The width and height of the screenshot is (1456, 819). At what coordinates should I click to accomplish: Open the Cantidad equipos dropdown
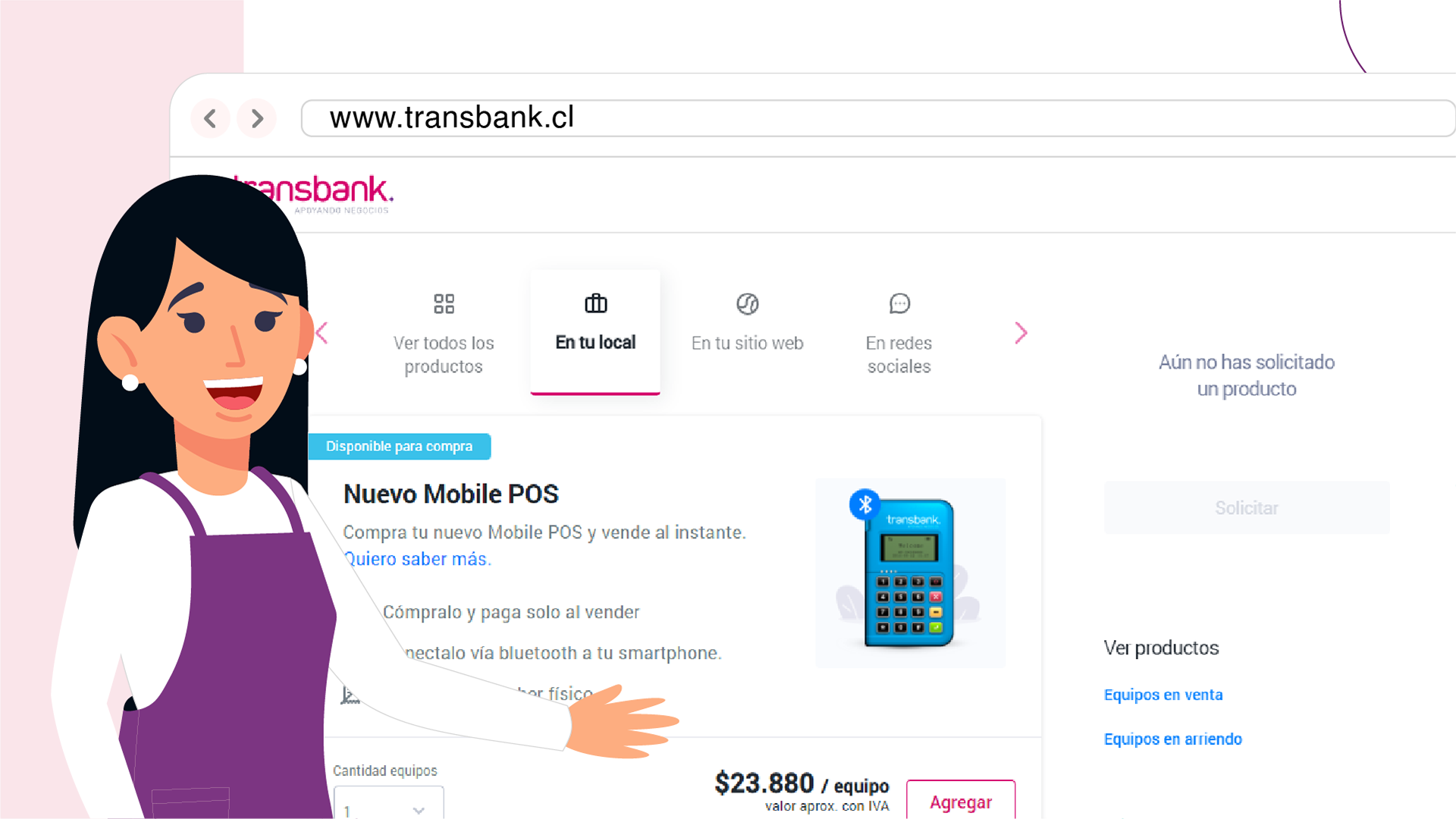[388, 803]
